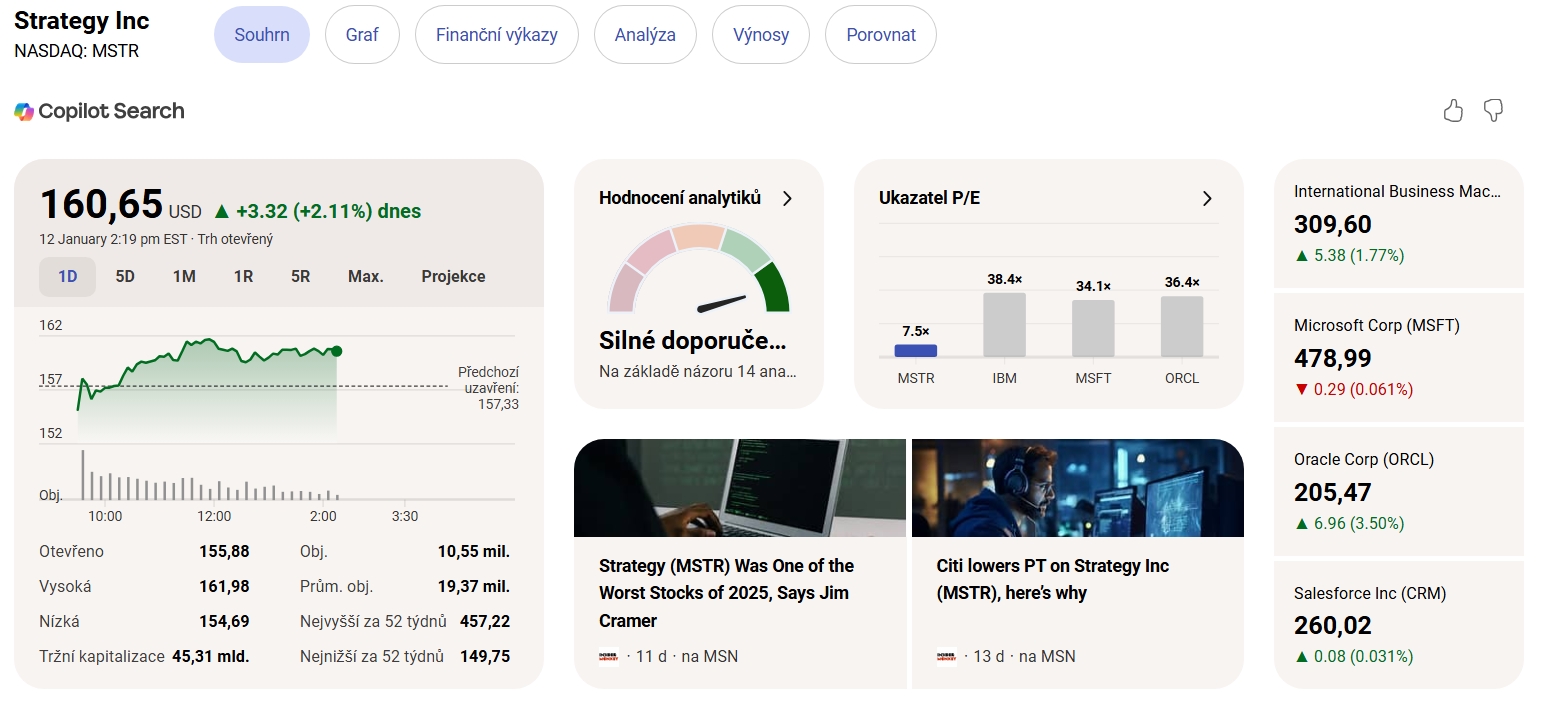This screenshot has height=703, width=1546.
Task: Show the Max. chart range
Action: [366, 277]
